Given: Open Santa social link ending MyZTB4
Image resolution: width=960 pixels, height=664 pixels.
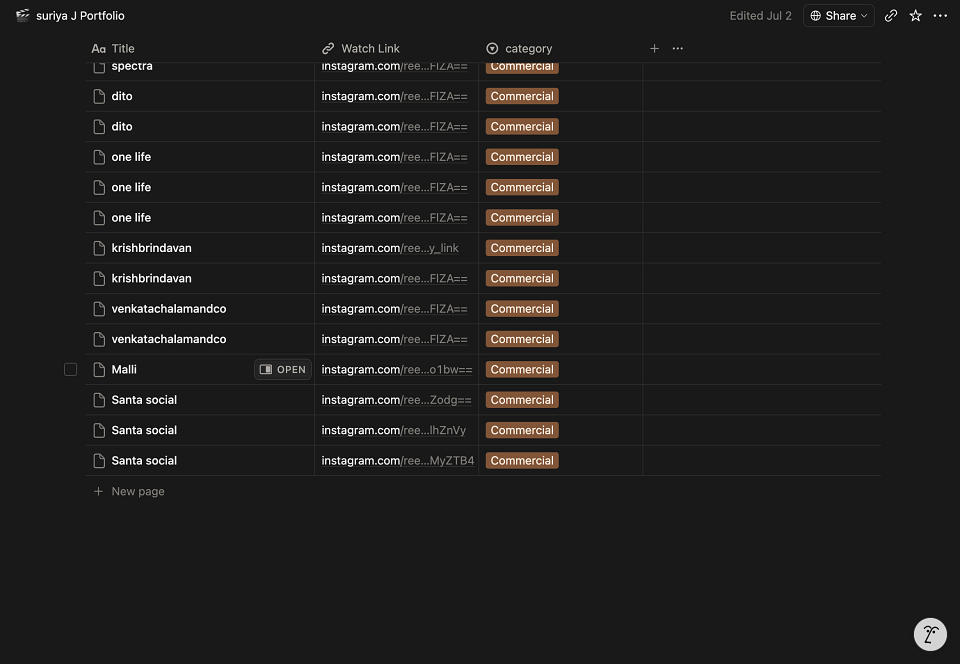Looking at the screenshot, I should click(398, 461).
